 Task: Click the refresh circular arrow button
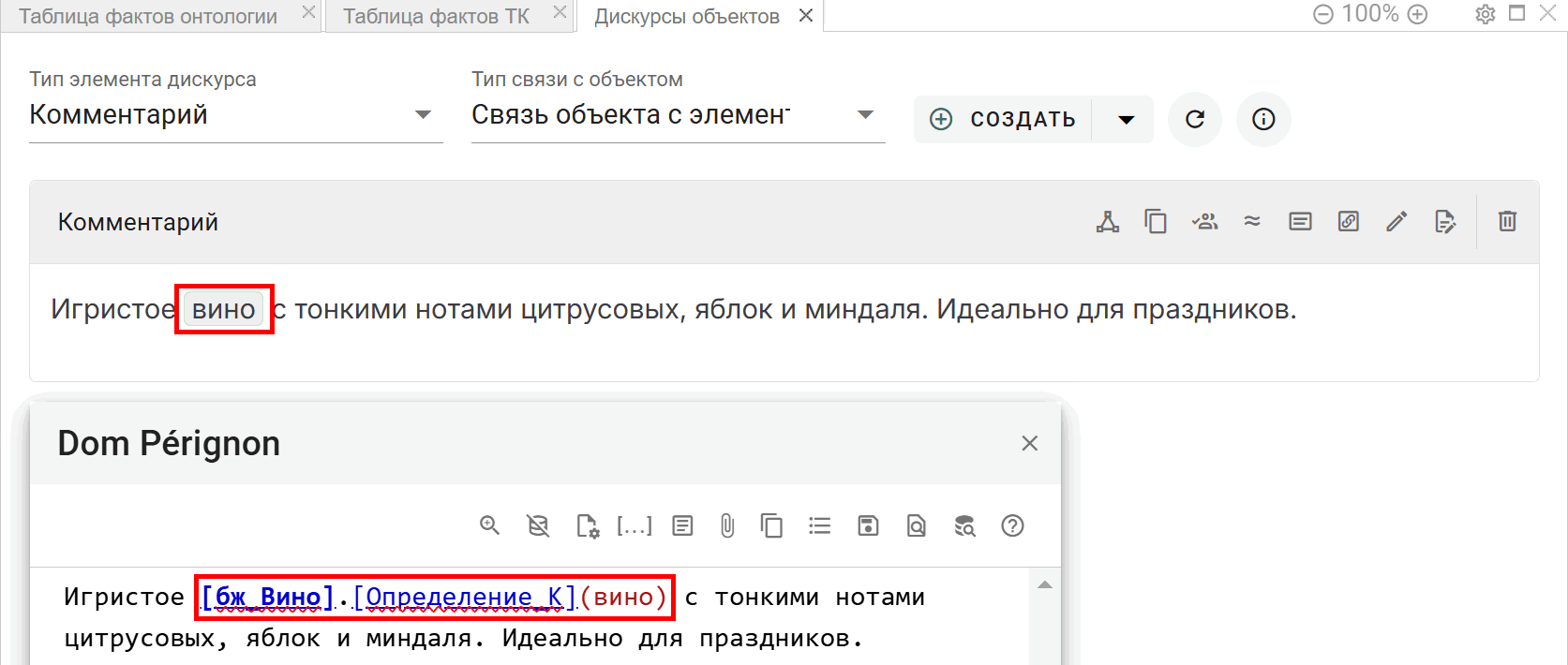pyautogui.click(x=1195, y=119)
